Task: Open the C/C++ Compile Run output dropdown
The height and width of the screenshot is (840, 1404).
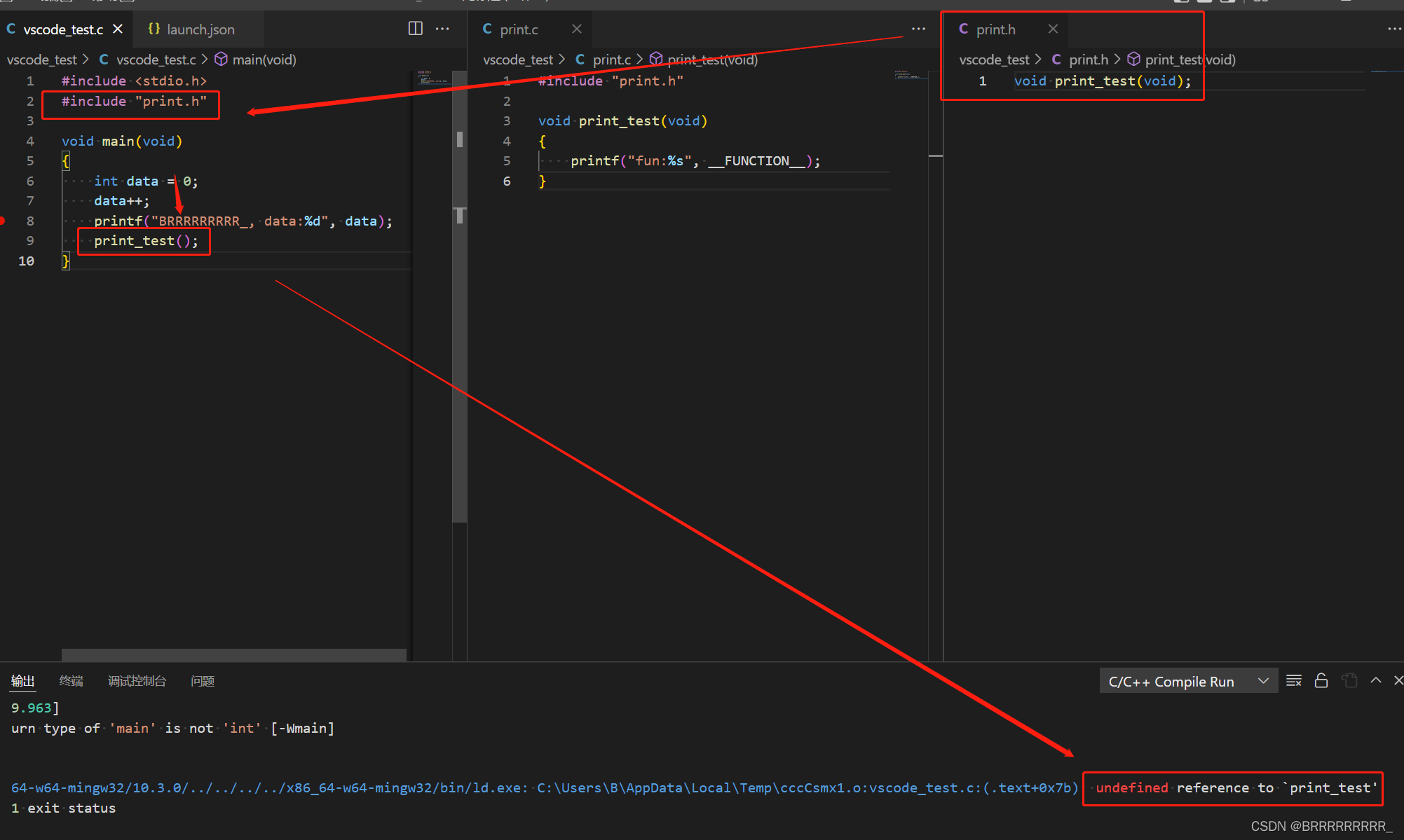Action: (1187, 682)
